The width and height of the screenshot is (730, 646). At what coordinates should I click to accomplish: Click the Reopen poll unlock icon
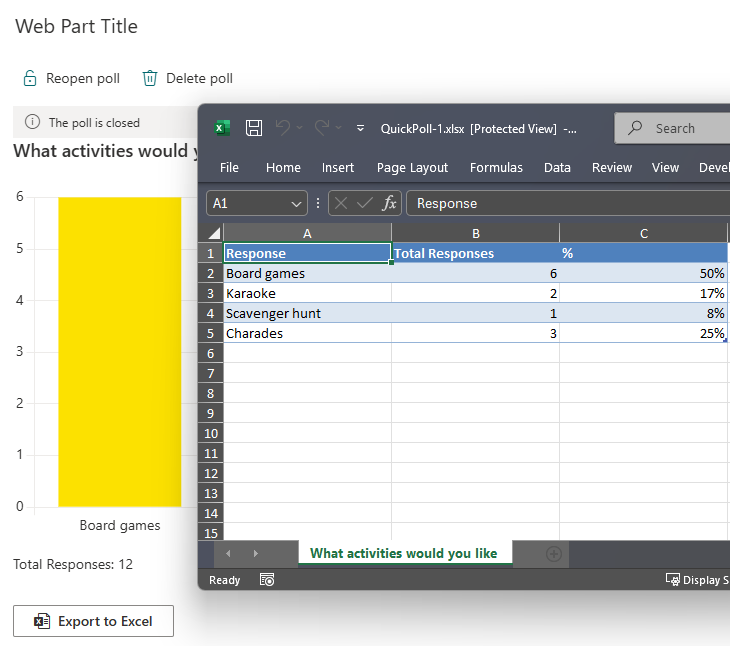[x=30, y=78]
